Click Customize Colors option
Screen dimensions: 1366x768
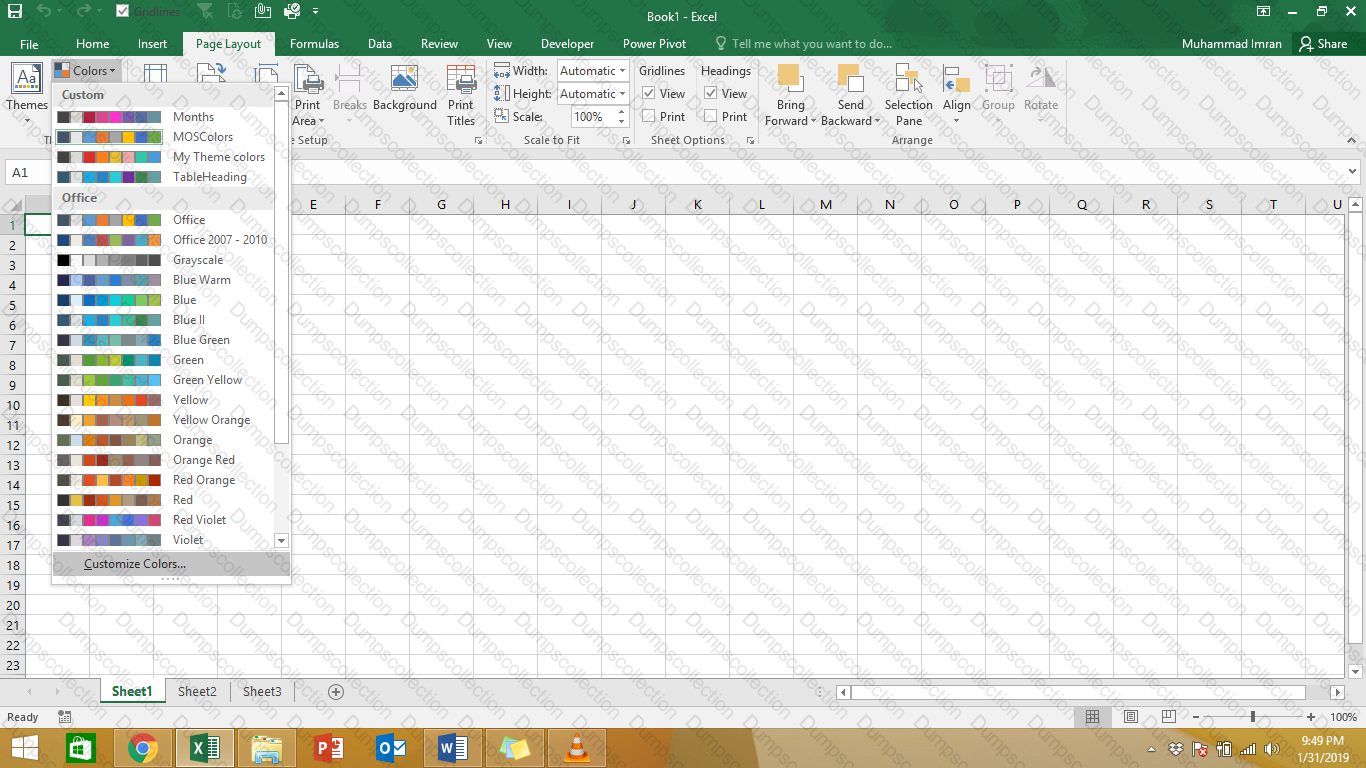pyautogui.click(x=135, y=564)
